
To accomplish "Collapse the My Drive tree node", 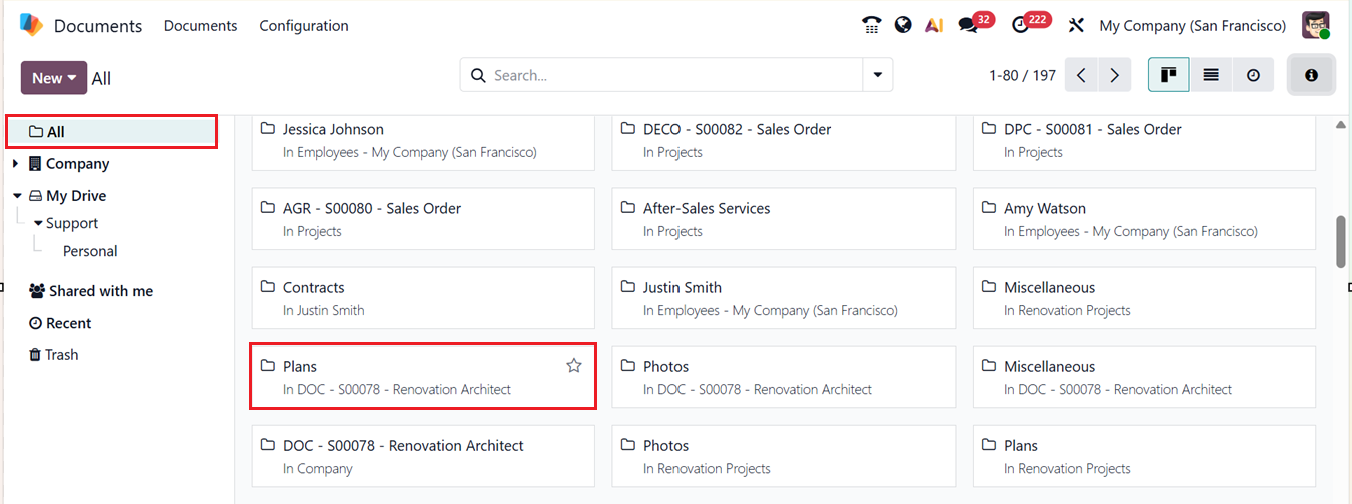I will click(17, 196).
